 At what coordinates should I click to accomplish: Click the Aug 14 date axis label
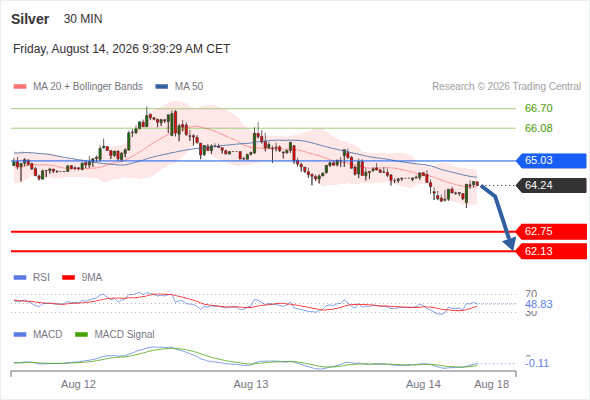point(423,385)
